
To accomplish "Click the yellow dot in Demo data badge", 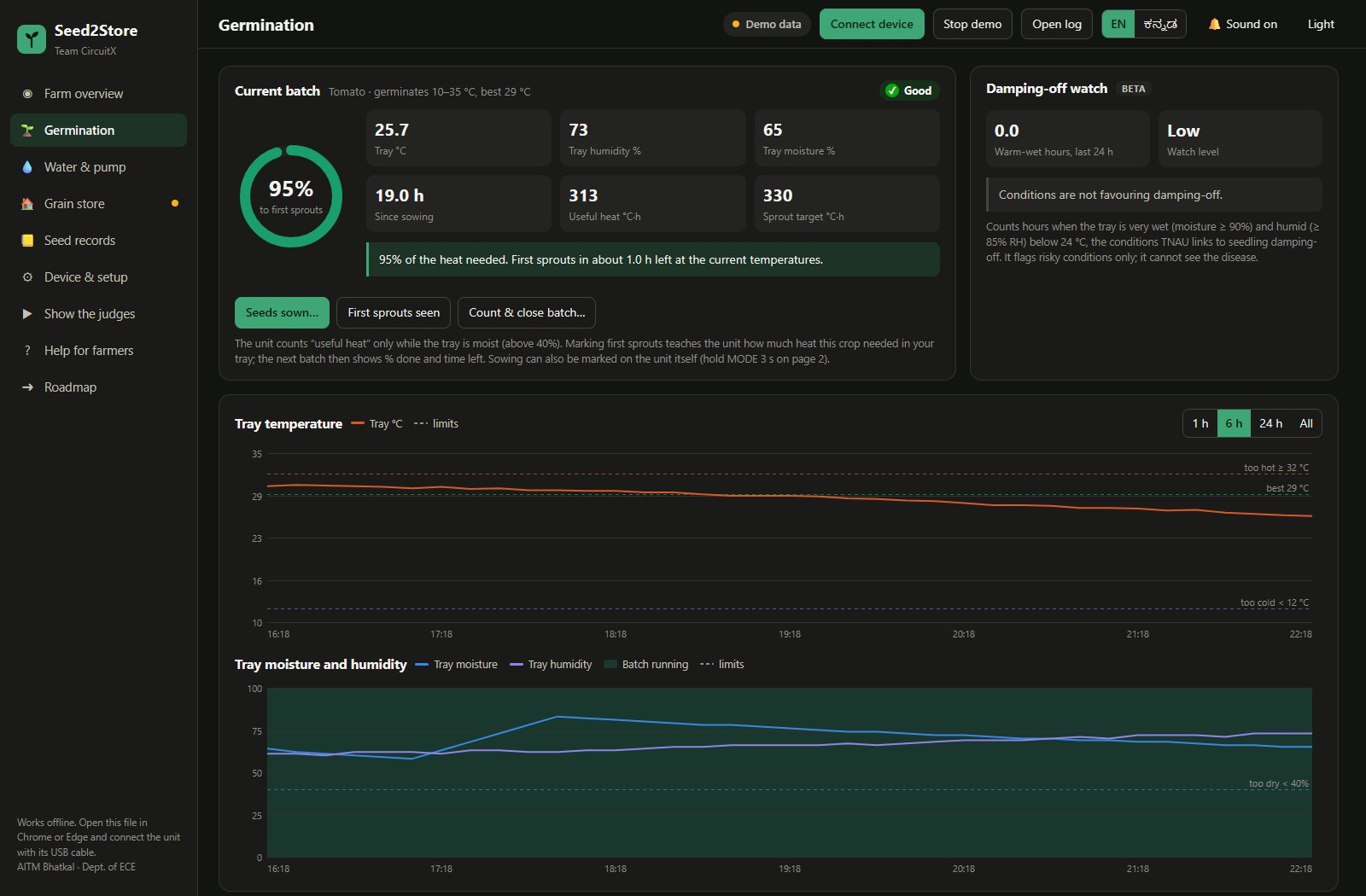I will point(736,24).
